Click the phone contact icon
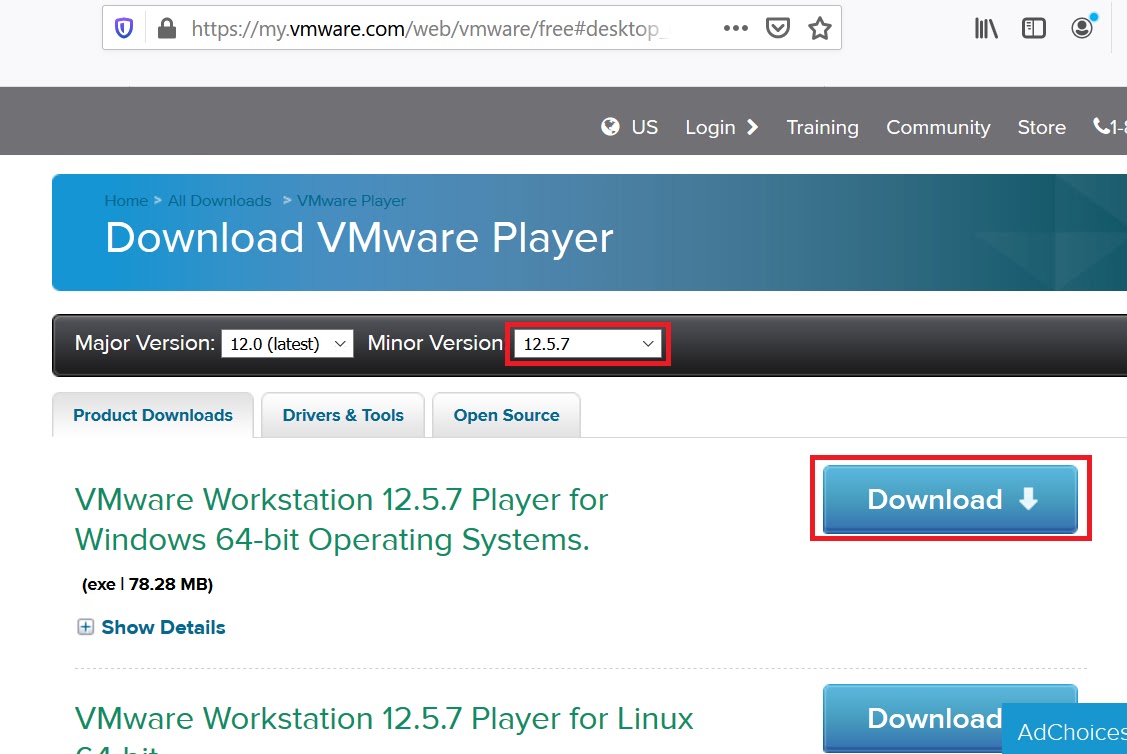1127x754 pixels. click(1100, 126)
